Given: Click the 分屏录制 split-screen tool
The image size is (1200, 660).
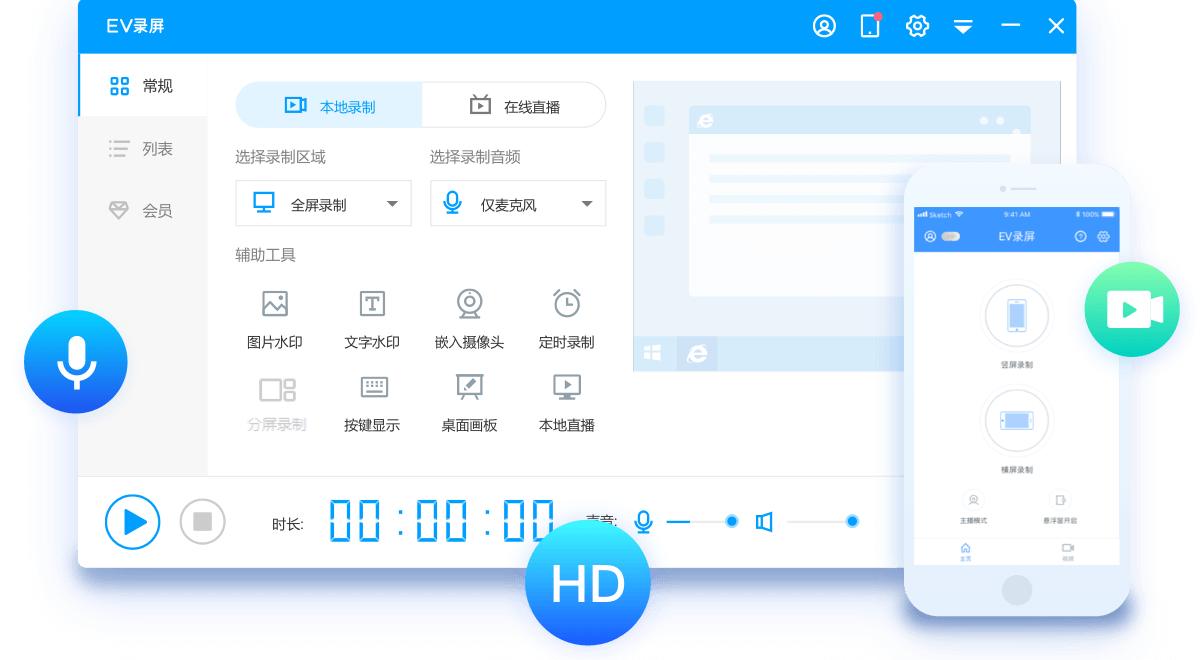Looking at the screenshot, I should pyautogui.click(x=276, y=402).
